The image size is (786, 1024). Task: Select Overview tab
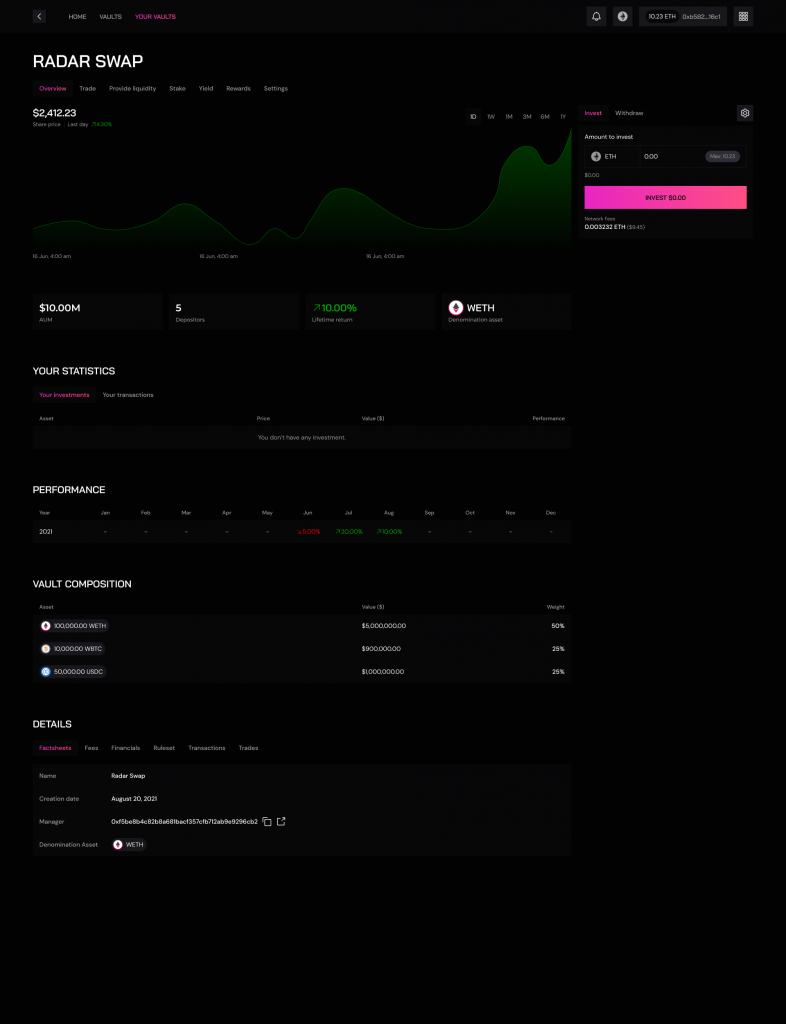pyautogui.click(x=52, y=89)
